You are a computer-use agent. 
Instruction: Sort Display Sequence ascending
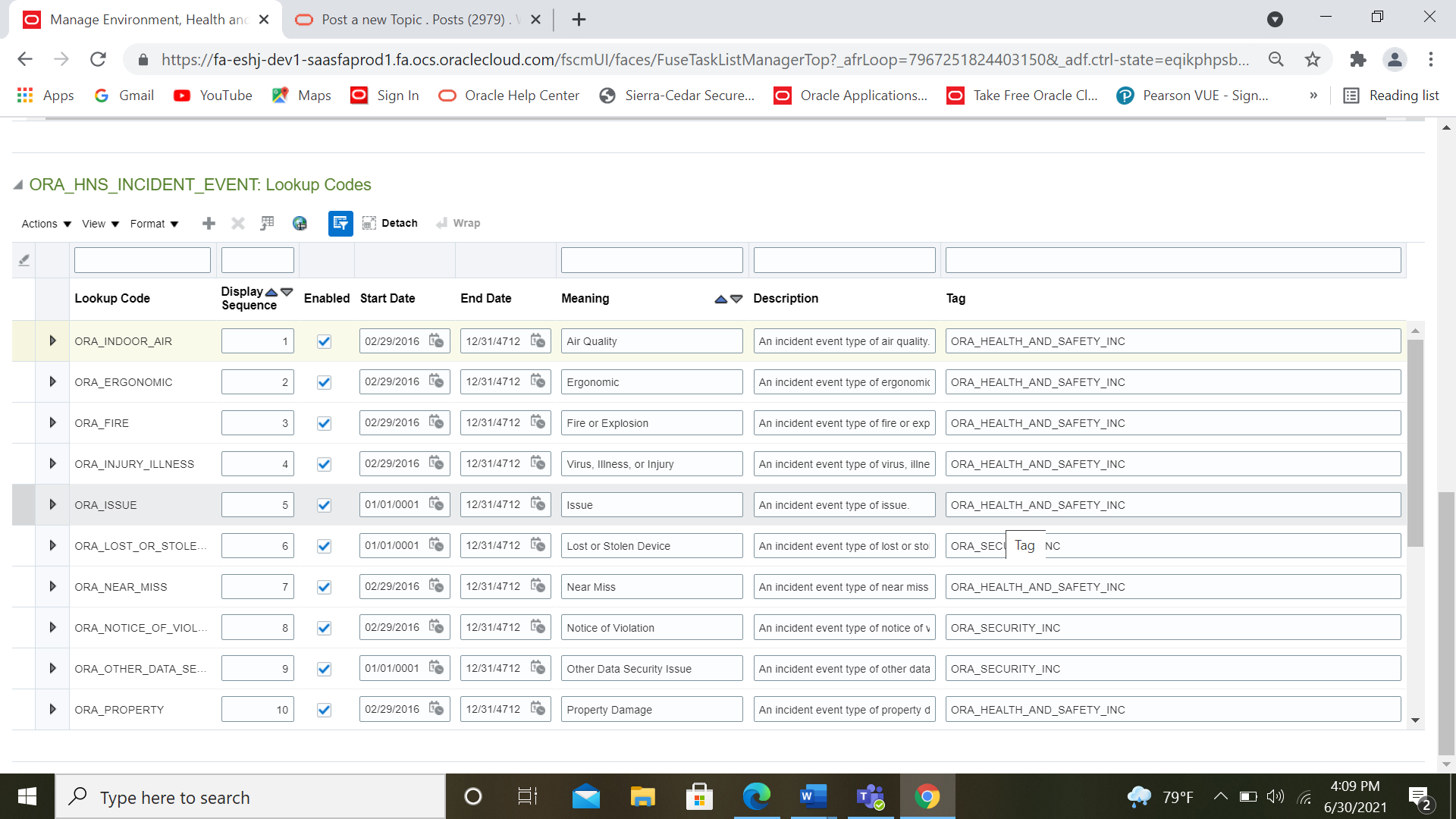[272, 291]
